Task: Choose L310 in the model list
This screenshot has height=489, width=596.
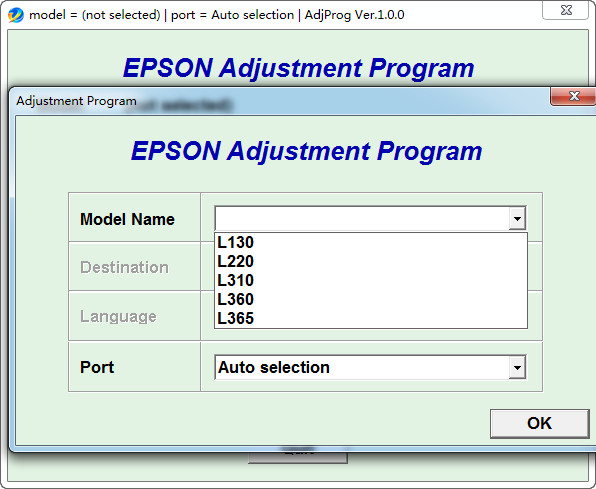Action: (x=371, y=280)
